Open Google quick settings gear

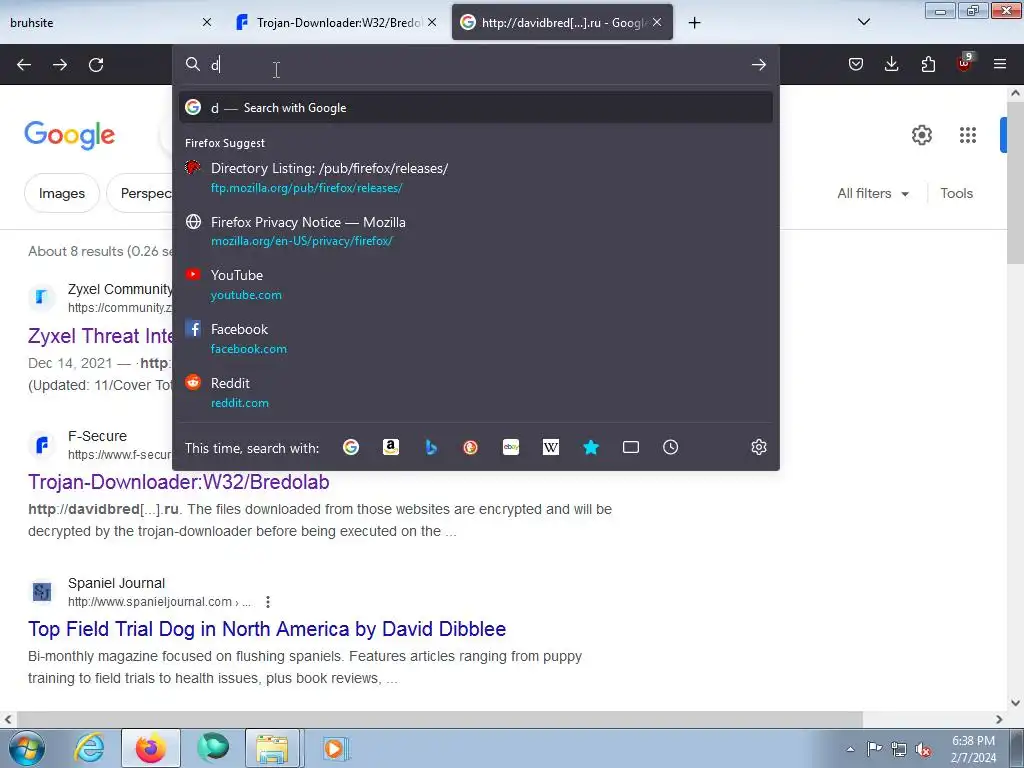tap(921, 135)
